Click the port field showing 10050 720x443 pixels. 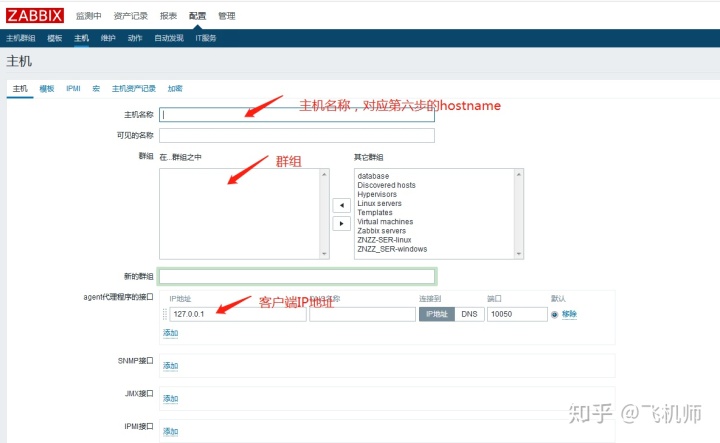[517, 314]
